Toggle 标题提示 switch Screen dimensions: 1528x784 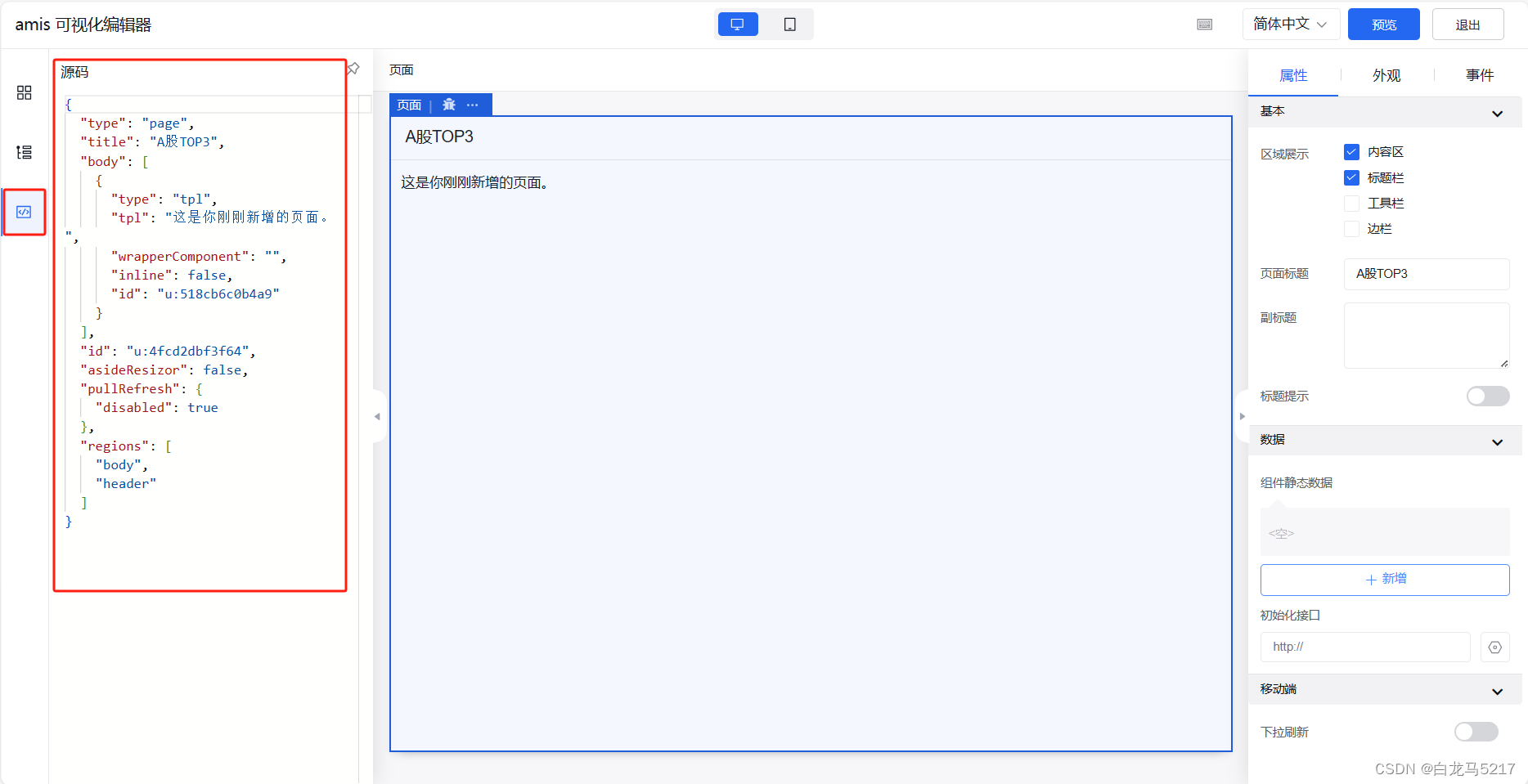(1488, 396)
